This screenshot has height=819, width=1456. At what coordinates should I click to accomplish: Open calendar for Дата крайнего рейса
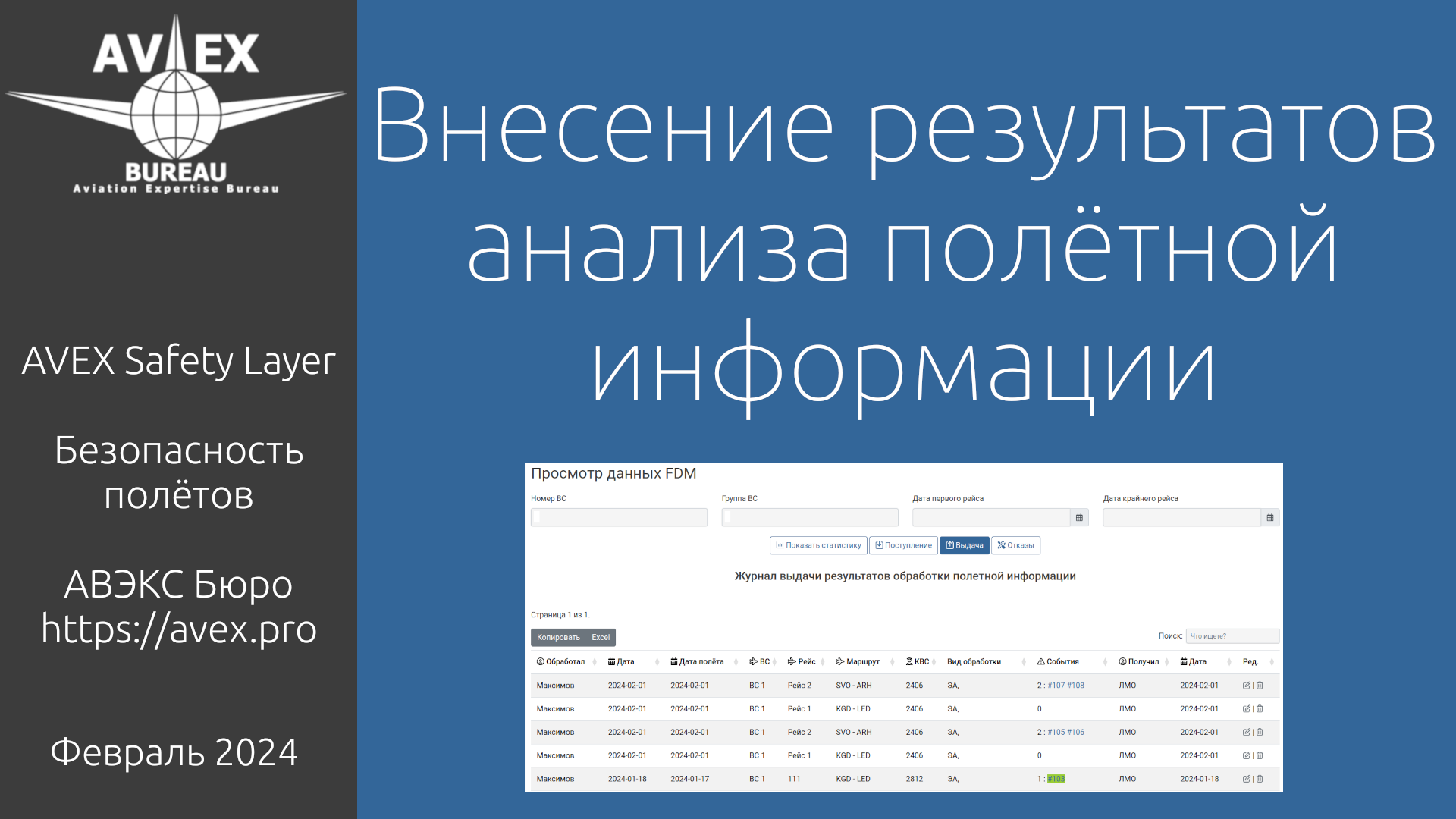click(x=1270, y=518)
